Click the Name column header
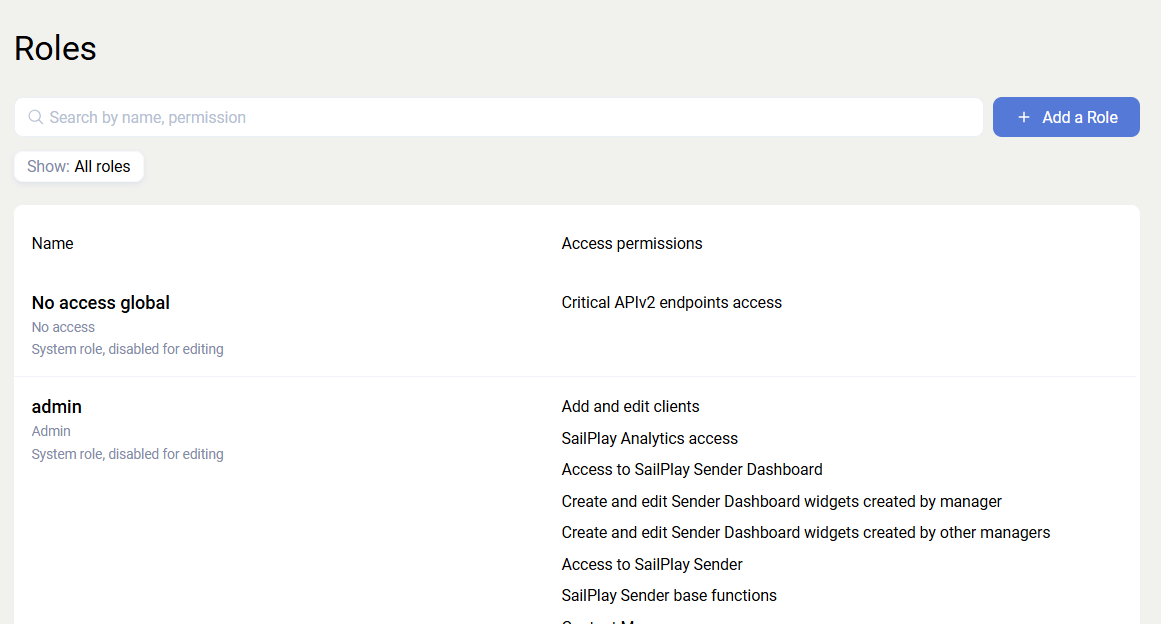Image resolution: width=1161 pixels, height=624 pixels. tap(53, 243)
